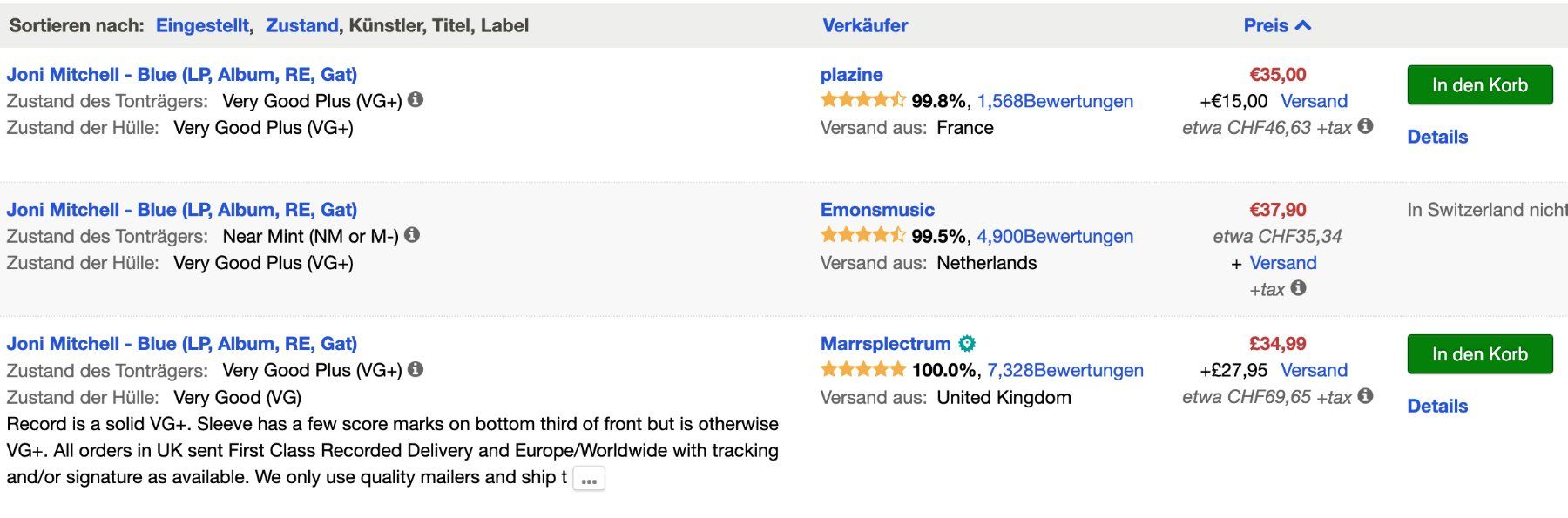Click info icon beside plazine's media condition

click(x=416, y=100)
